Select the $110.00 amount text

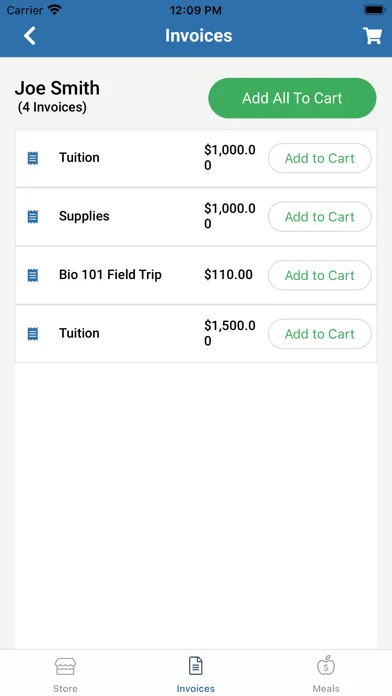[228, 275]
